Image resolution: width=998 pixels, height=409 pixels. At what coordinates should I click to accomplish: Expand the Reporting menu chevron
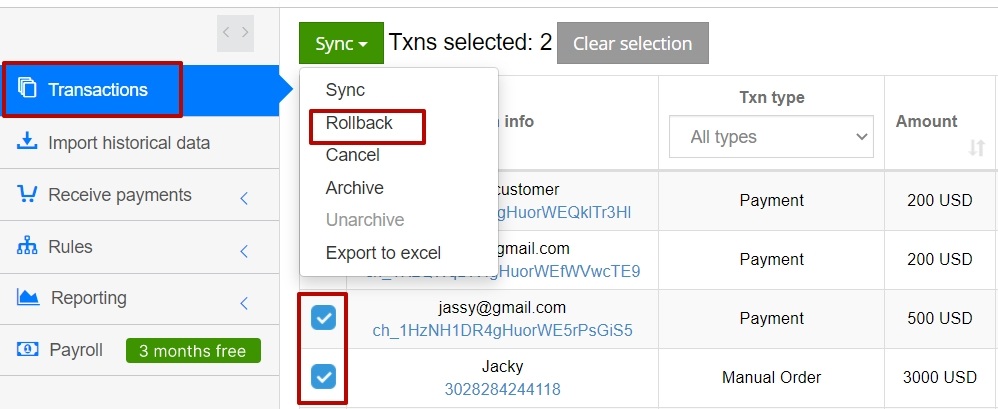pyautogui.click(x=244, y=303)
